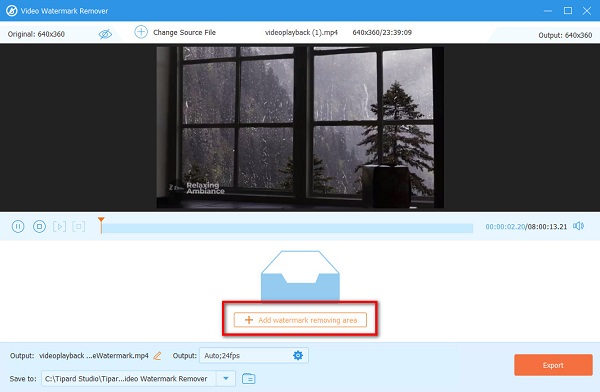Seek within the light blue timeline bar
This screenshot has width=600, height=392.
point(287,228)
